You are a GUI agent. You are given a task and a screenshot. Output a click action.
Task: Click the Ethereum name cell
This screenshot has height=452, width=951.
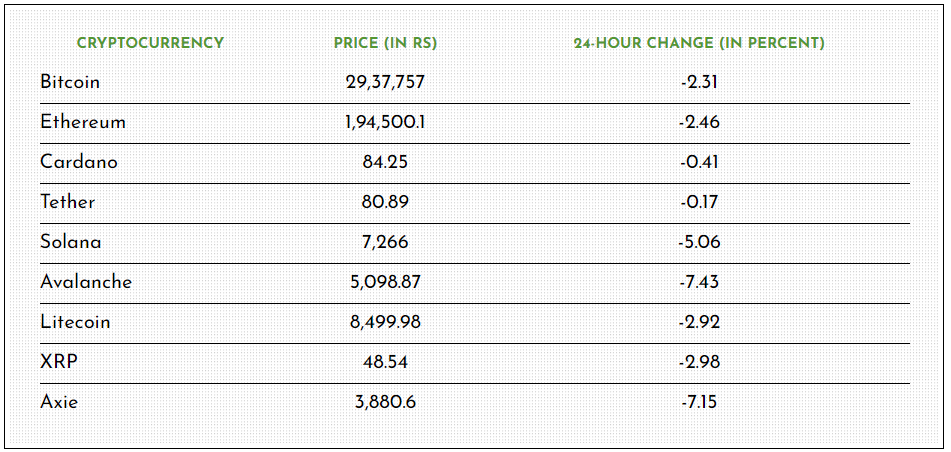click(83, 122)
